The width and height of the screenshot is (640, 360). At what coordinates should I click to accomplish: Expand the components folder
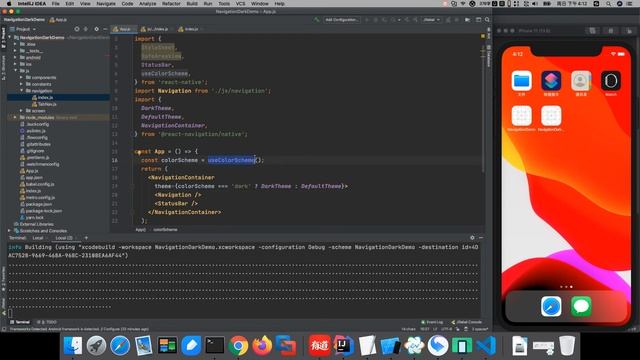click(x=21, y=77)
